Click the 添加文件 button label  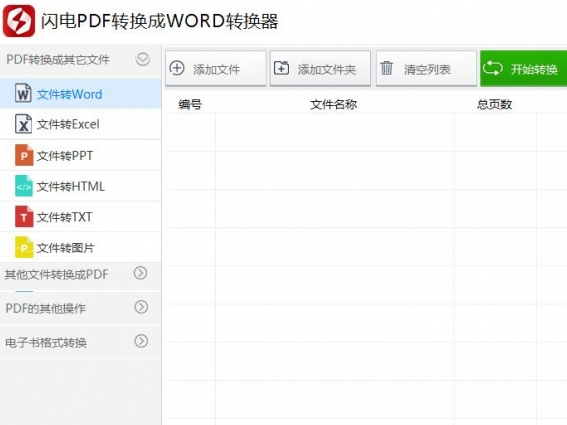coord(216,69)
